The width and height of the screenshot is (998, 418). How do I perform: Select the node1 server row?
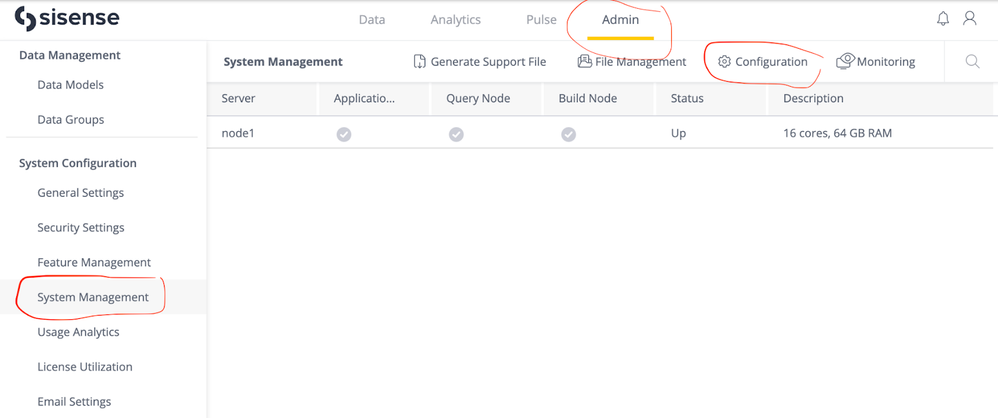[x=238, y=133]
